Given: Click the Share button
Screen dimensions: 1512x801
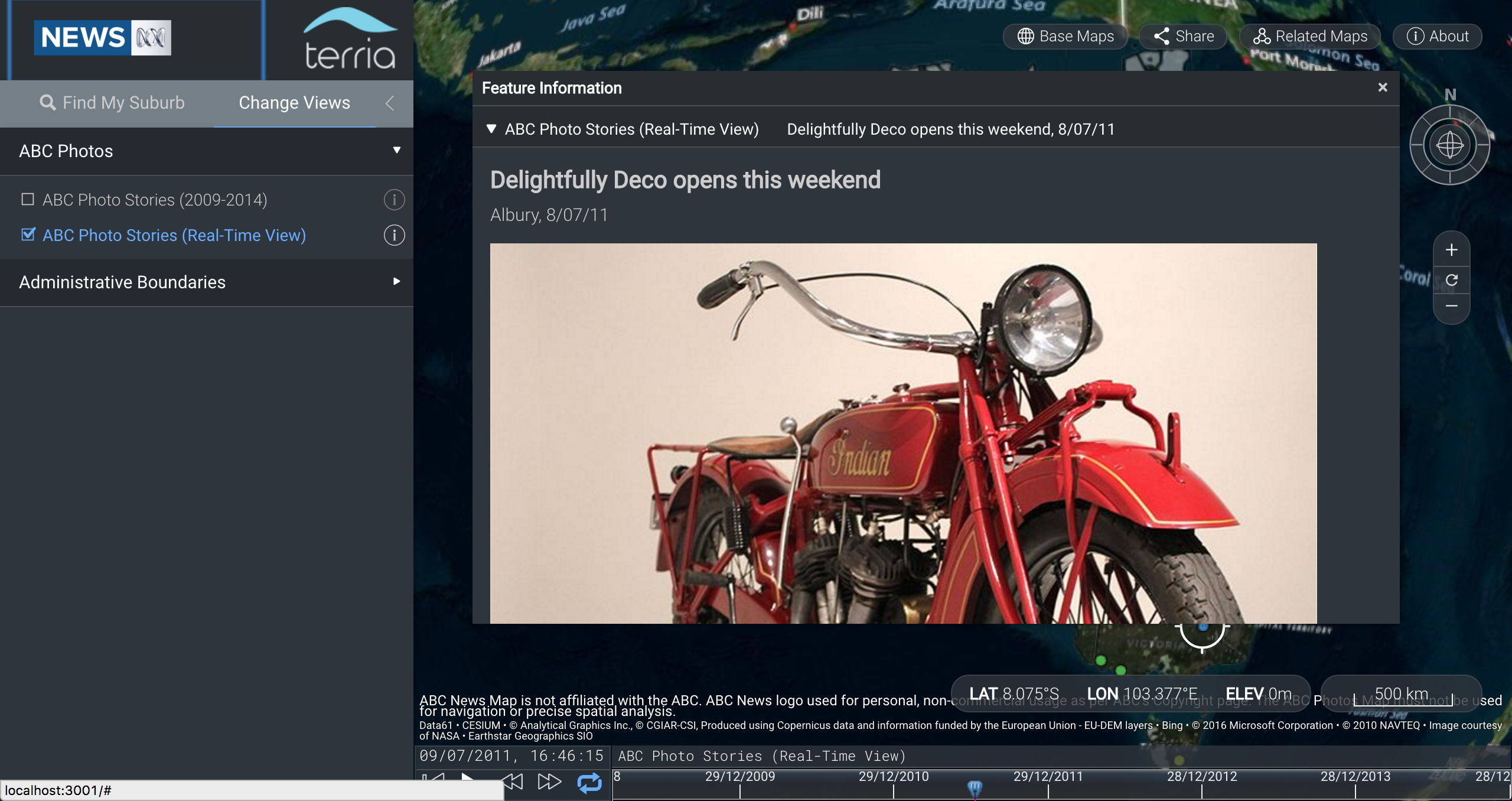Looking at the screenshot, I should [1184, 37].
